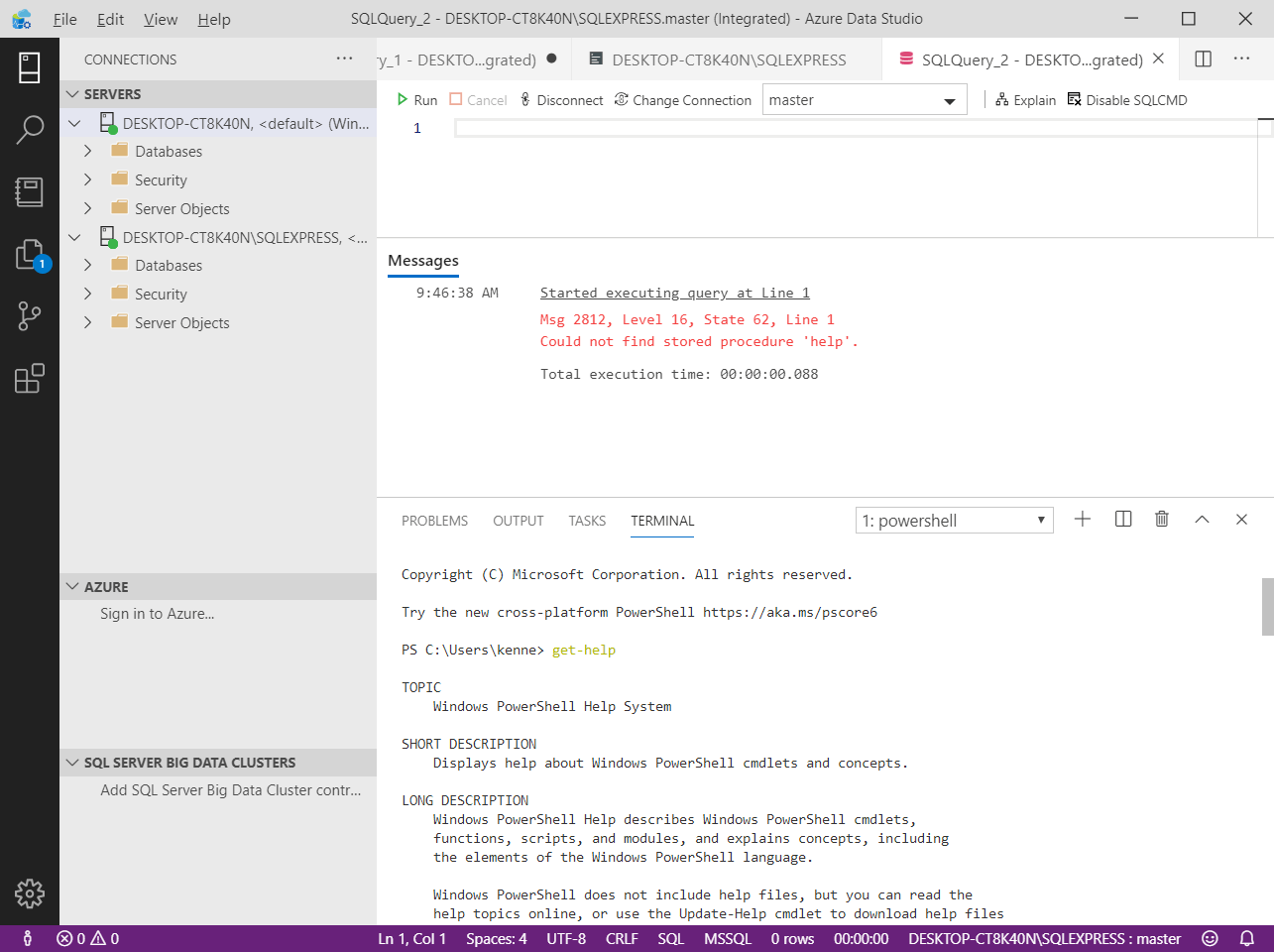Click errors and warnings count in status bar
Image resolution: width=1274 pixels, height=952 pixels.
pos(88,939)
